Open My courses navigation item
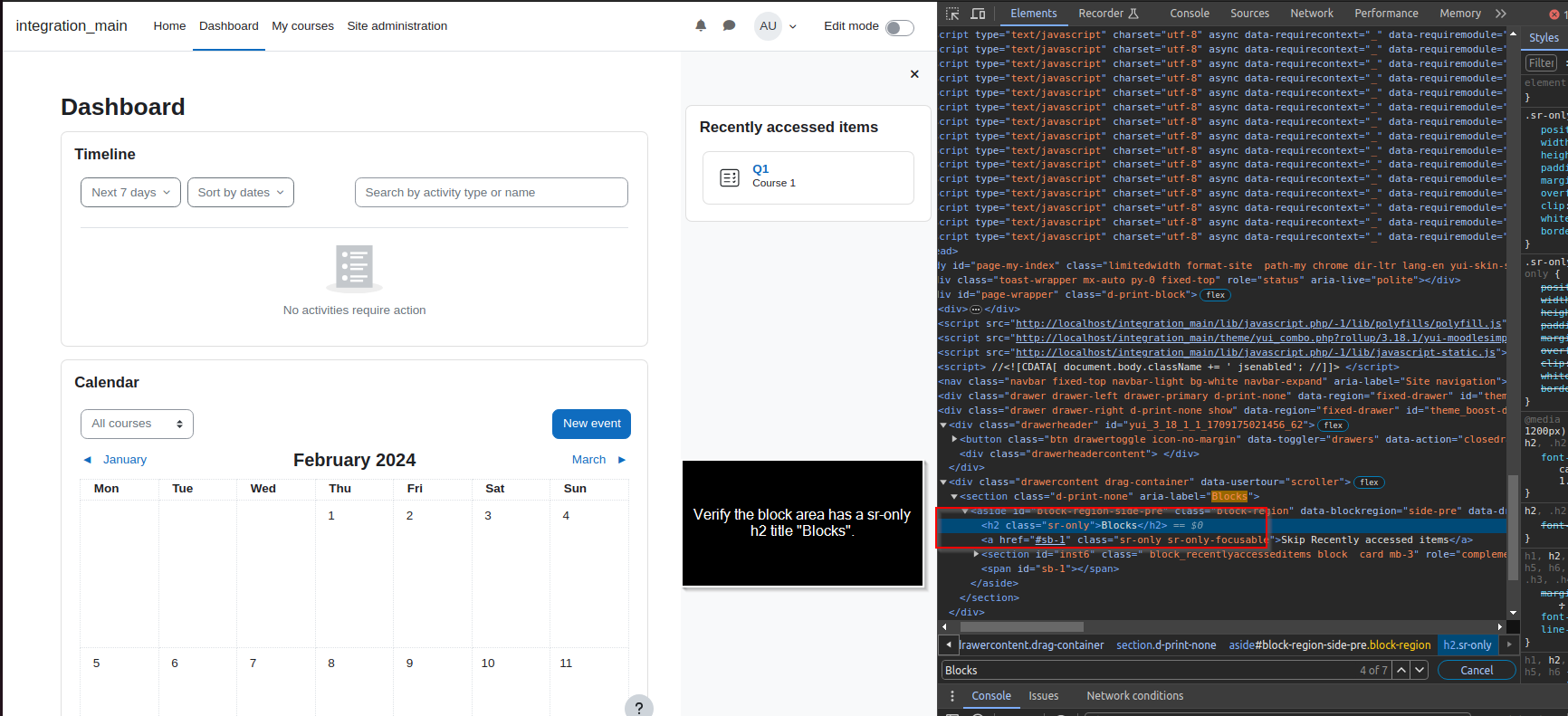1568x716 pixels. click(302, 26)
